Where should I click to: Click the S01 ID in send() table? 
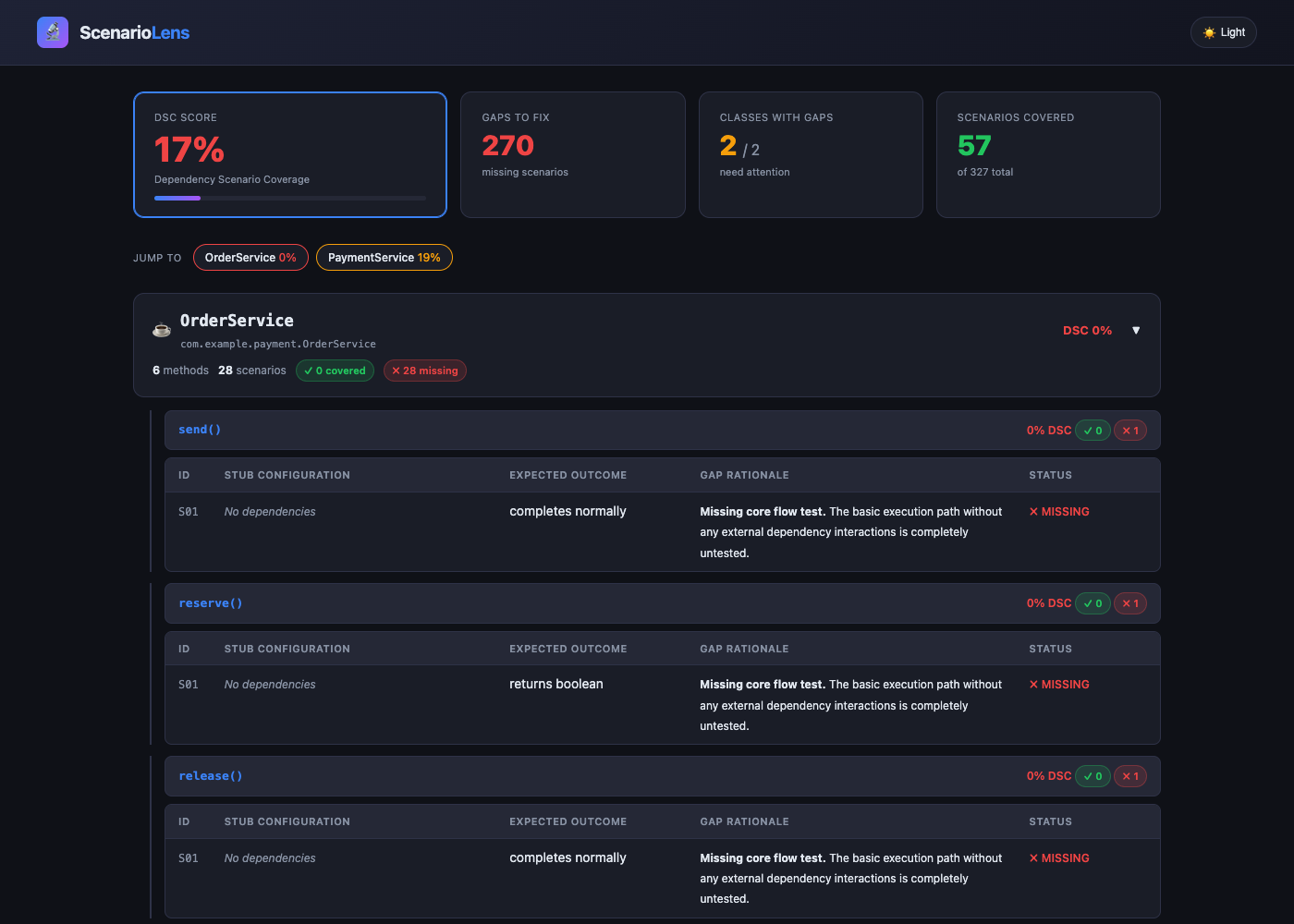point(189,512)
